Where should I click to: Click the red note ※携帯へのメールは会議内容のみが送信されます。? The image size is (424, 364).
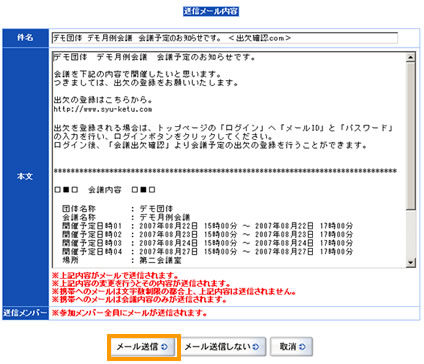(140, 300)
